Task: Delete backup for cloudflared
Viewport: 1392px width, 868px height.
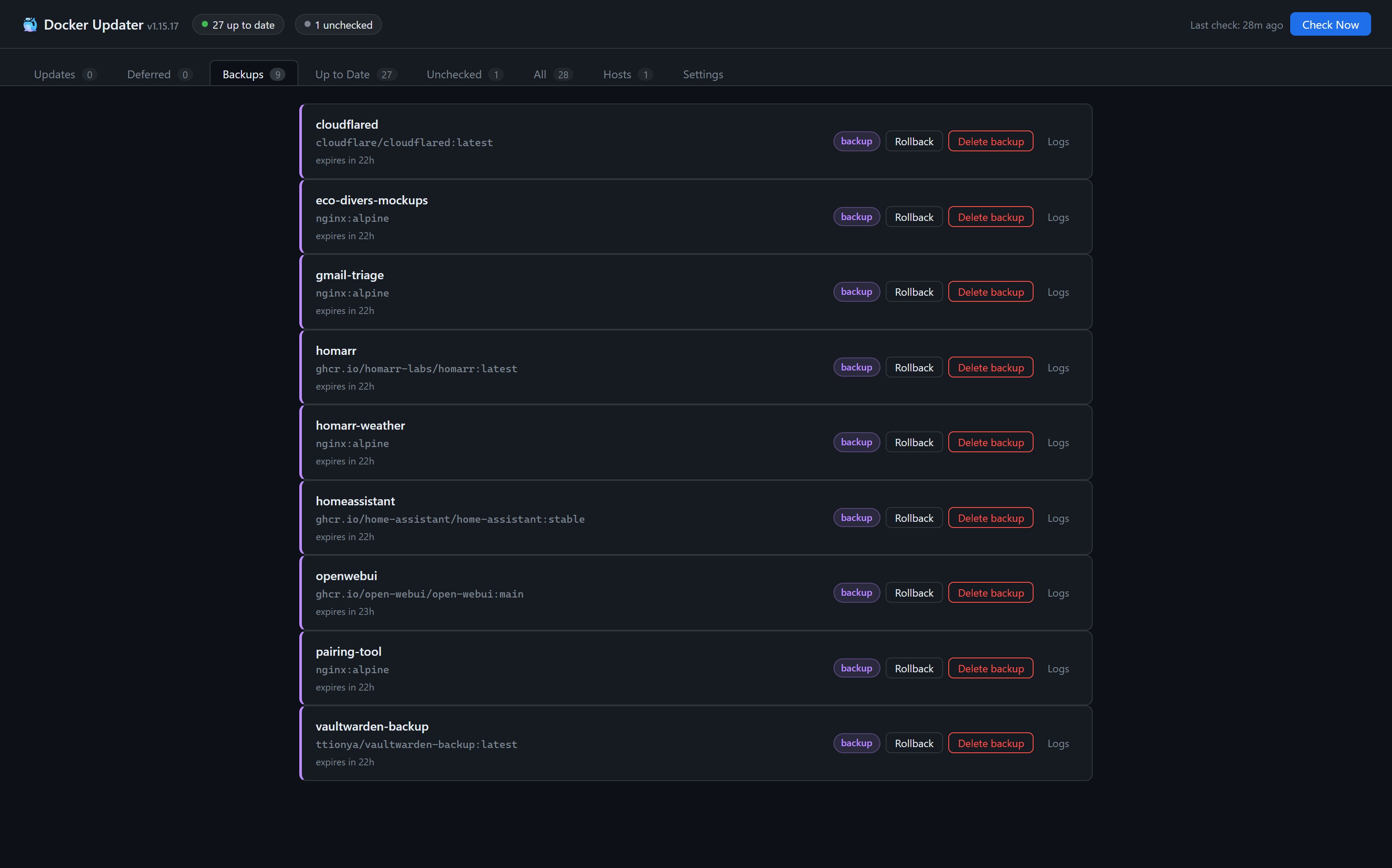Action: click(x=990, y=141)
